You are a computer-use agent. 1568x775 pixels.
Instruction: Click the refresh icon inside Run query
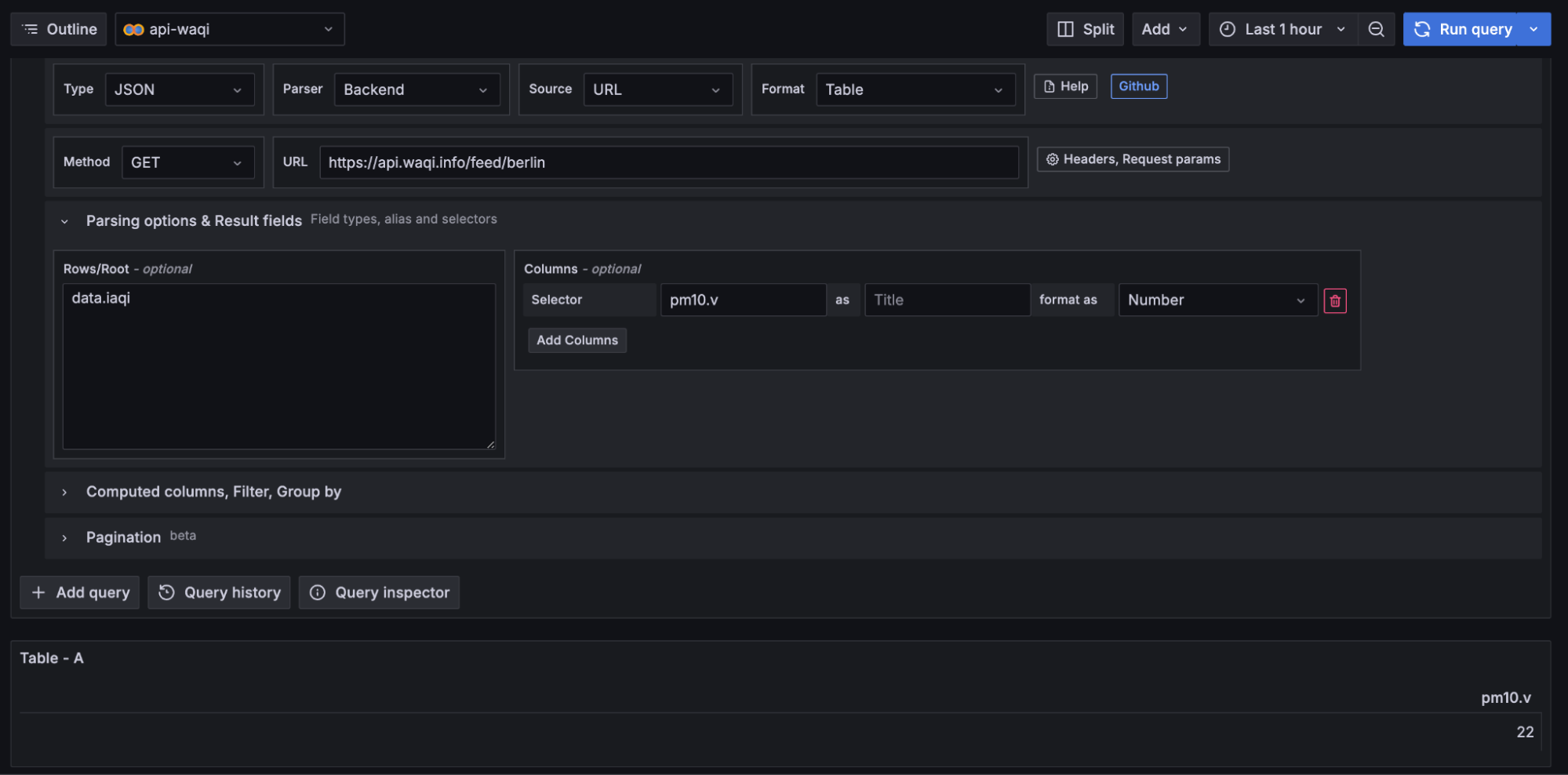click(1421, 29)
